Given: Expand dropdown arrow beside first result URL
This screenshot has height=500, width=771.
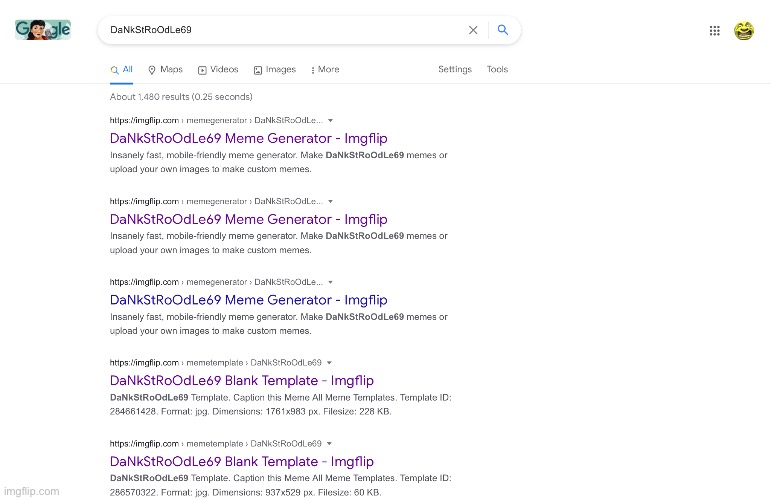Looking at the screenshot, I should click(x=330, y=120).
